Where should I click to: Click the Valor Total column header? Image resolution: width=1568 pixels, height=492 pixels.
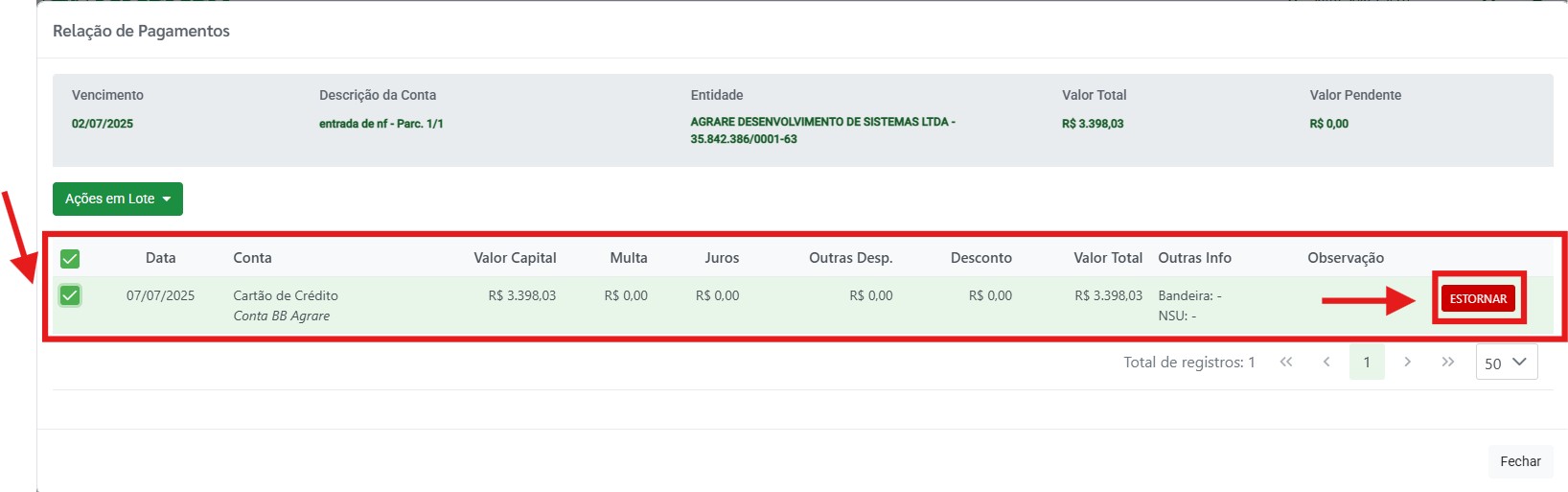tap(1108, 258)
